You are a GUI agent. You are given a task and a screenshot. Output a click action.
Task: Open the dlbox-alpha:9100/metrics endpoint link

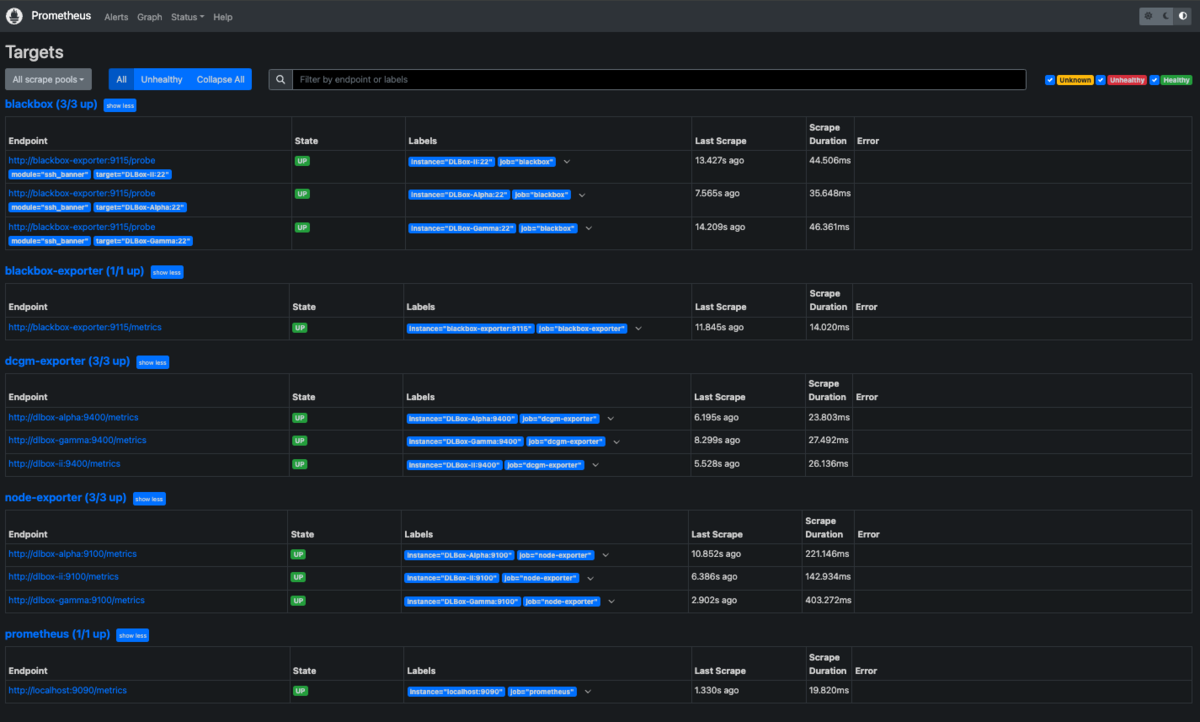73,554
